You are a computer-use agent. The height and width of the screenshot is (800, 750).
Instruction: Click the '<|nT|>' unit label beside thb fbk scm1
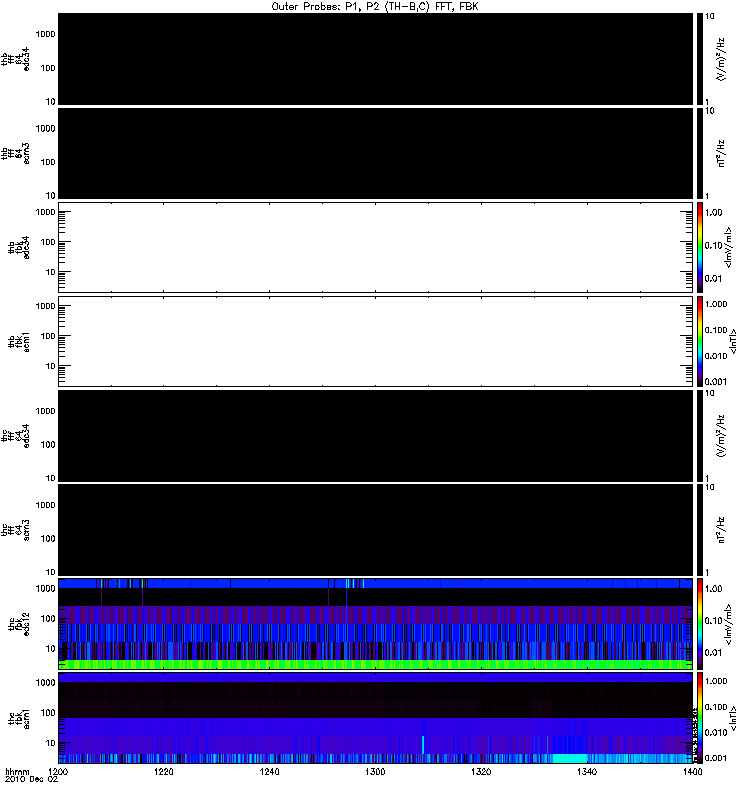pos(733,341)
